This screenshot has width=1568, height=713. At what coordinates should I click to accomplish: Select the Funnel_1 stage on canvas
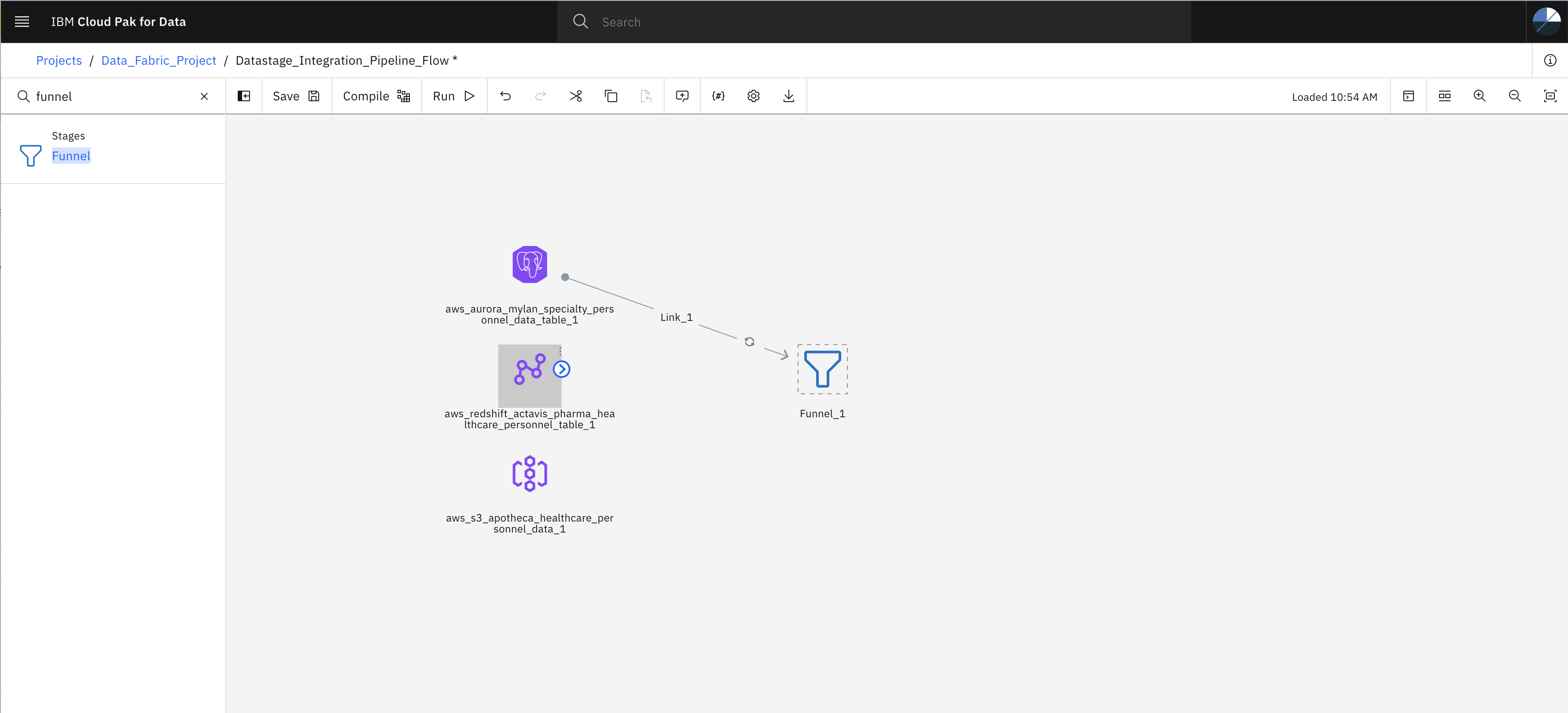click(x=822, y=369)
